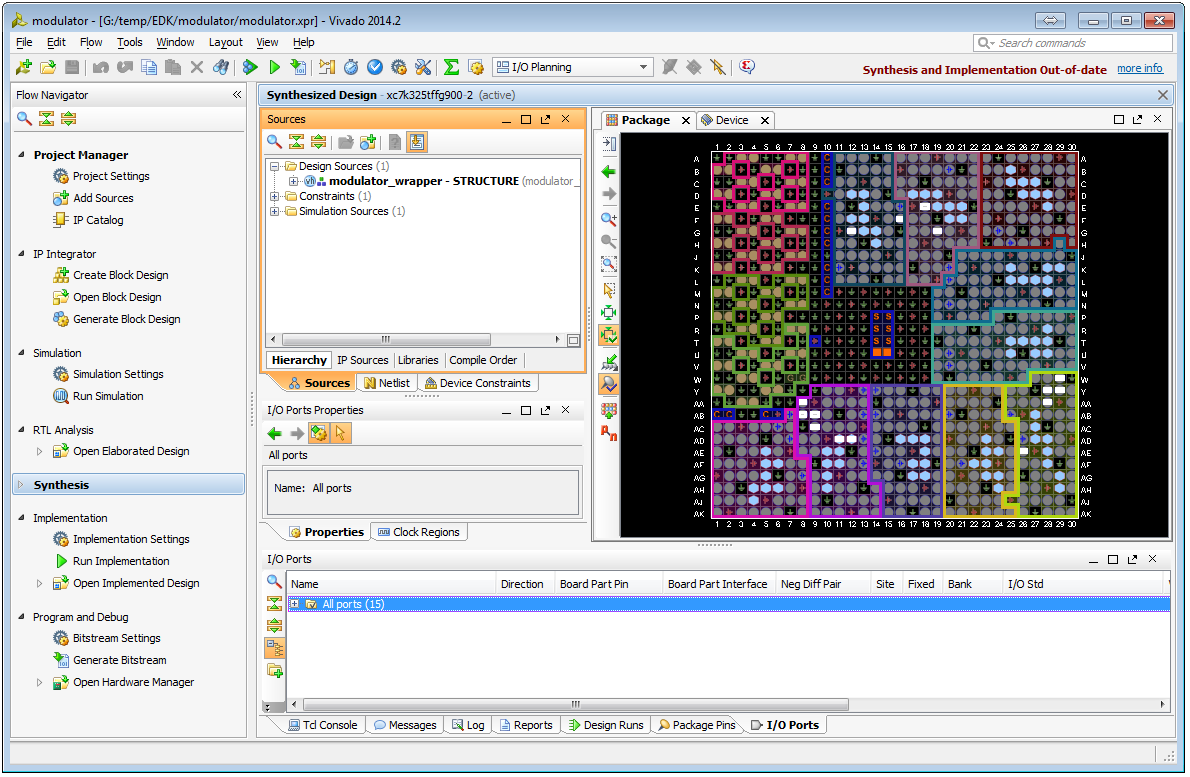Click the green back arrow in Package view
1190x777 pixels.
(x=609, y=172)
